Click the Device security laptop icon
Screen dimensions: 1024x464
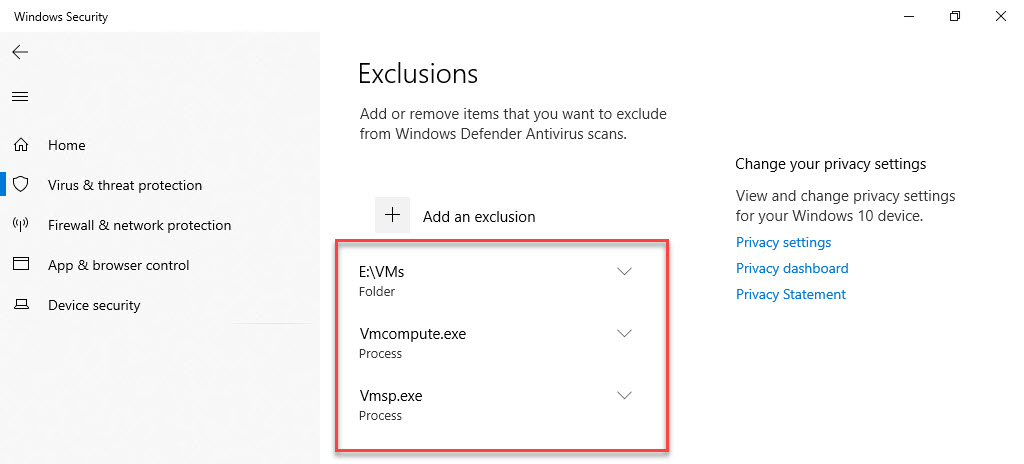[x=20, y=305]
